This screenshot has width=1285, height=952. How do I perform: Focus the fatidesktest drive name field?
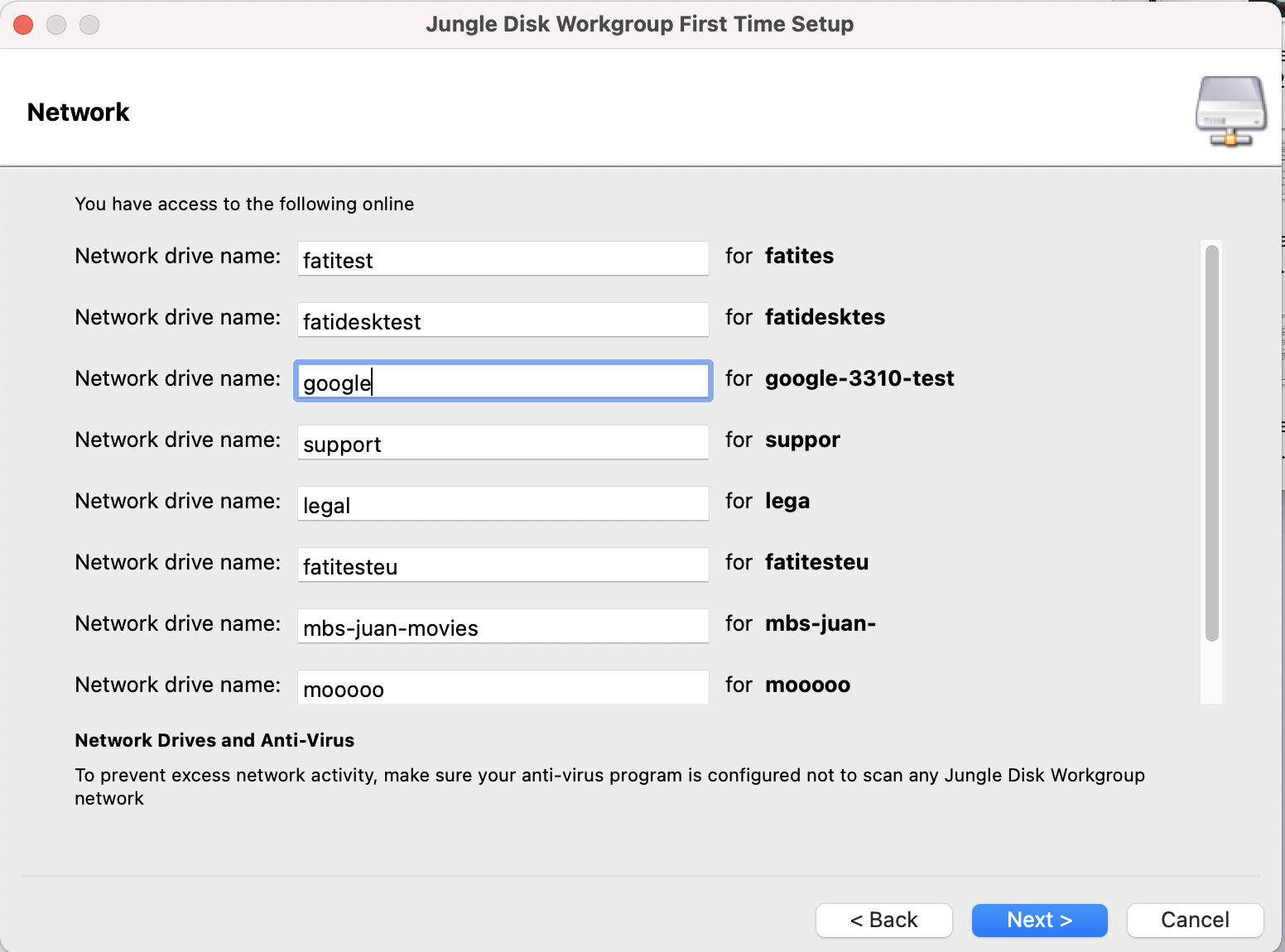503,320
